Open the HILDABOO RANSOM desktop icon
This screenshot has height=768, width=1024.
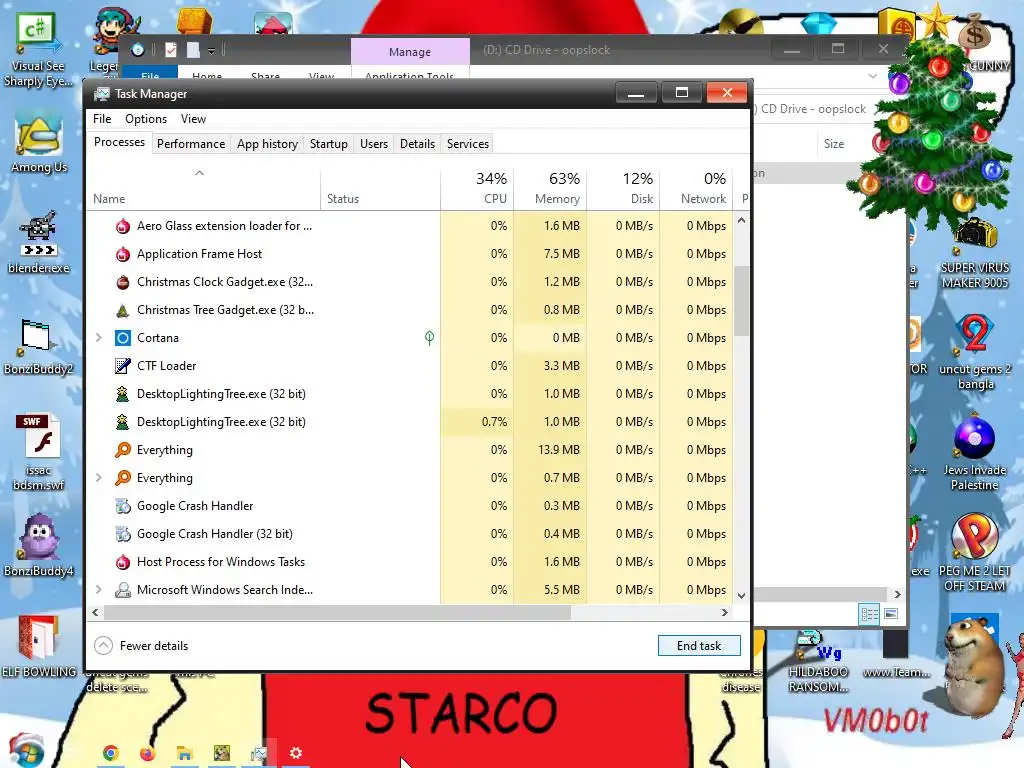click(x=818, y=661)
